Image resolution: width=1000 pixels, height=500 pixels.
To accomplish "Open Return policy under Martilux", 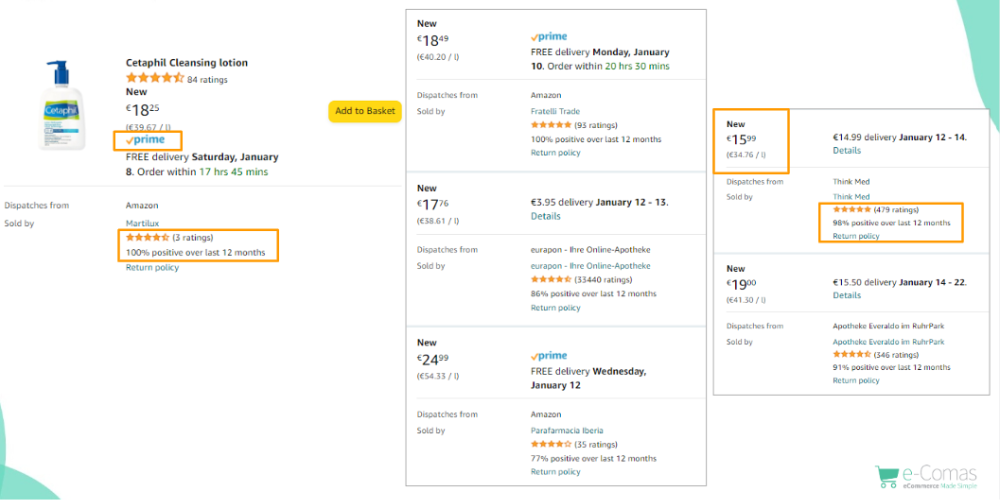I will coord(152,267).
